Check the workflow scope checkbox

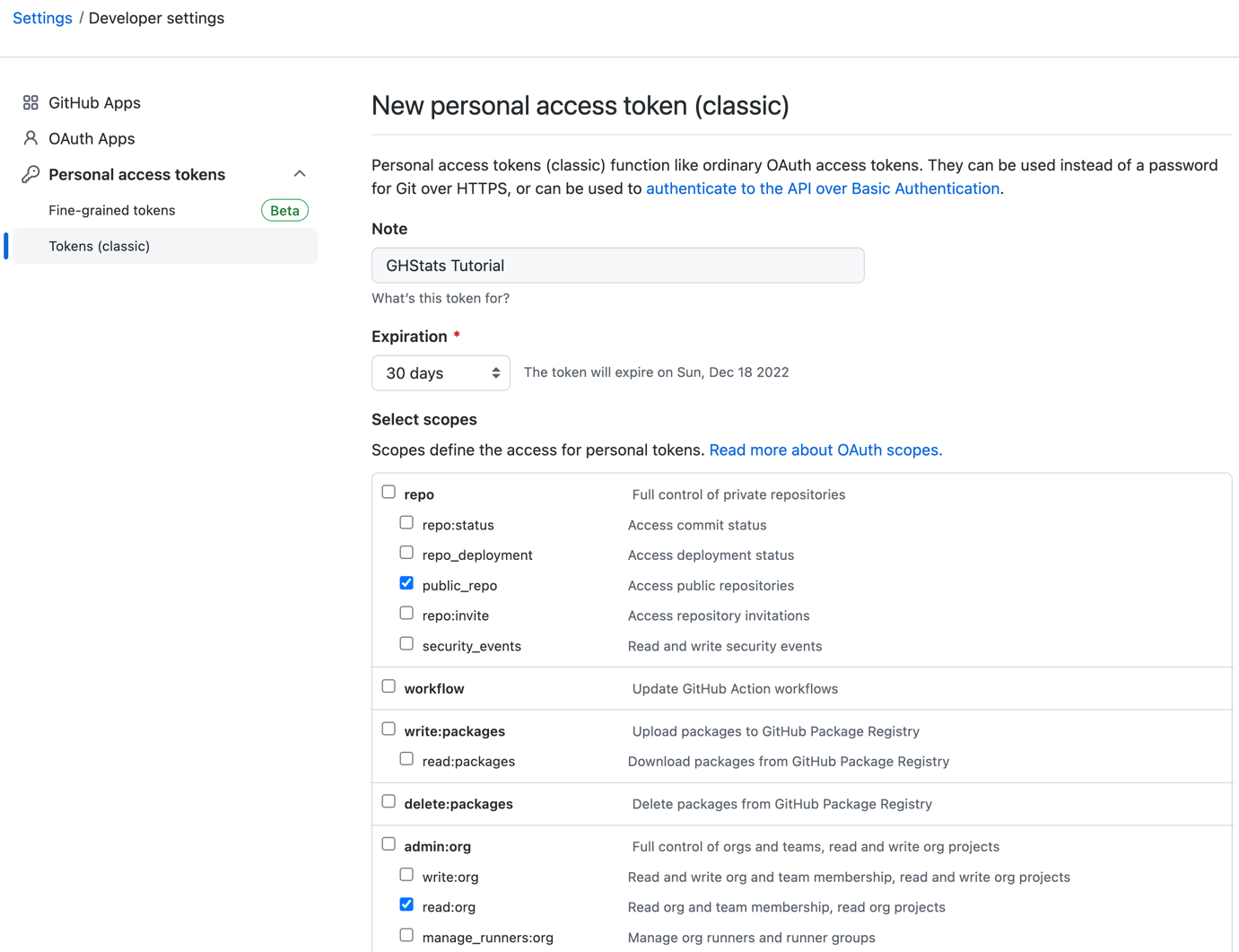(x=388, y=686)
